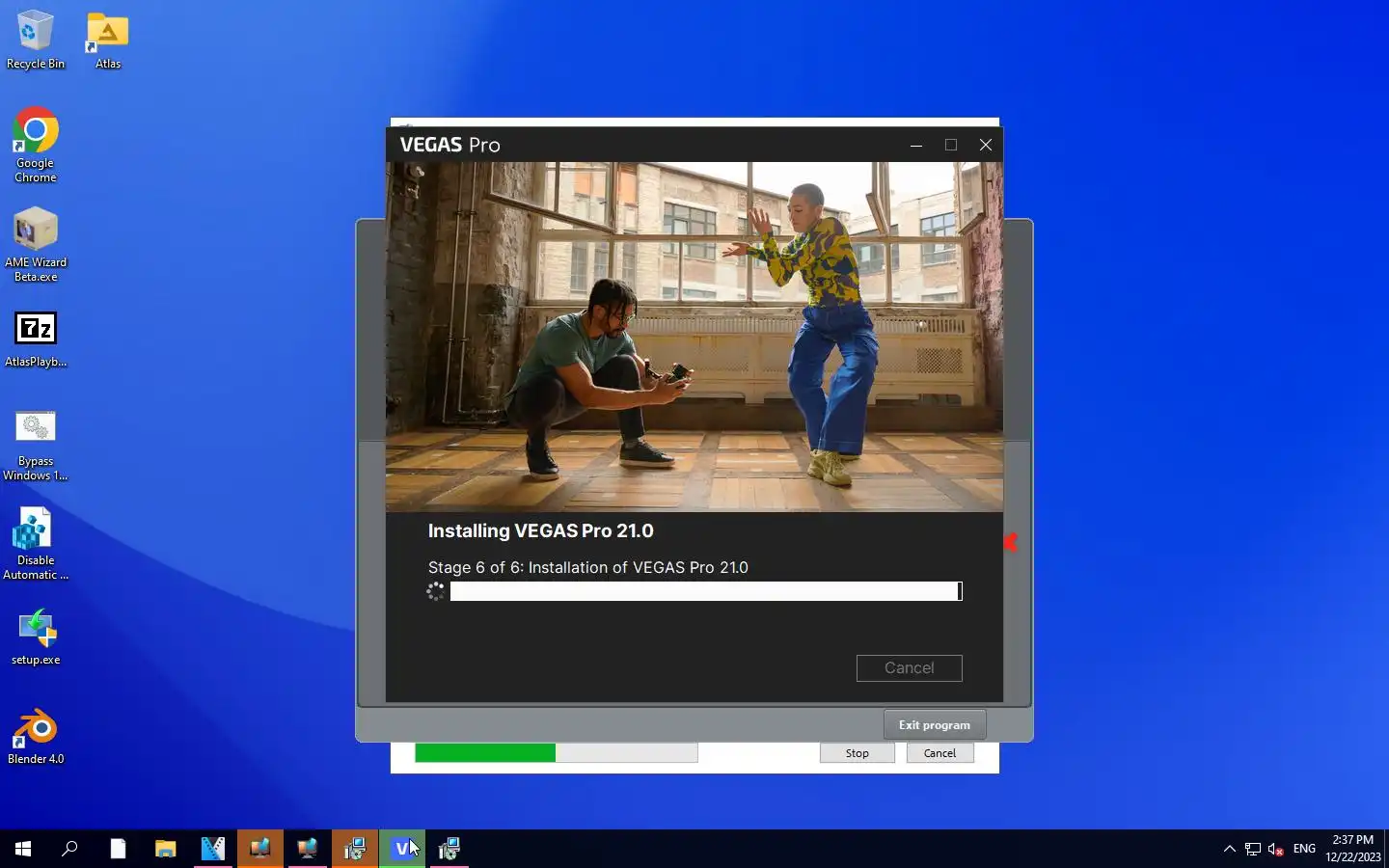Viewport: 1389px width, 868px height.
Task: Select the setup.exe desktop icon
Action: 36,637
